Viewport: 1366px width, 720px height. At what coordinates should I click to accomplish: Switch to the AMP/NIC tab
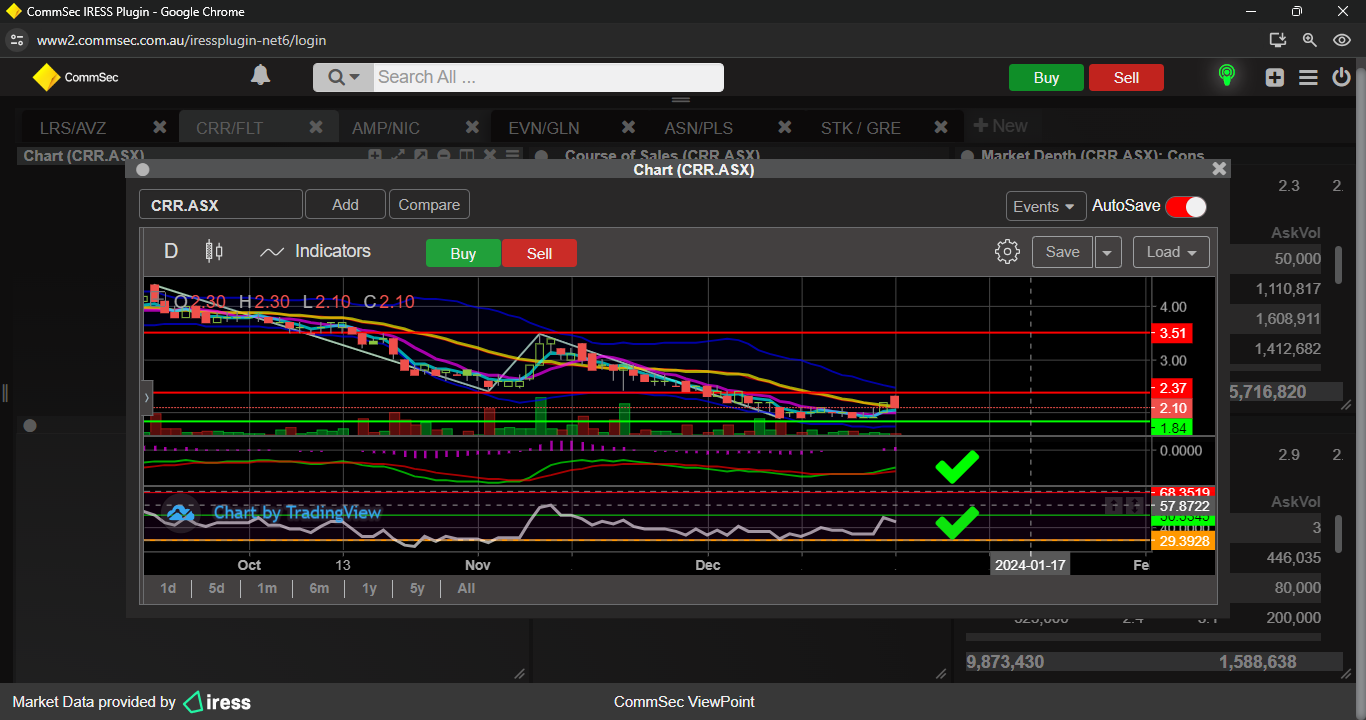[386, 128]
